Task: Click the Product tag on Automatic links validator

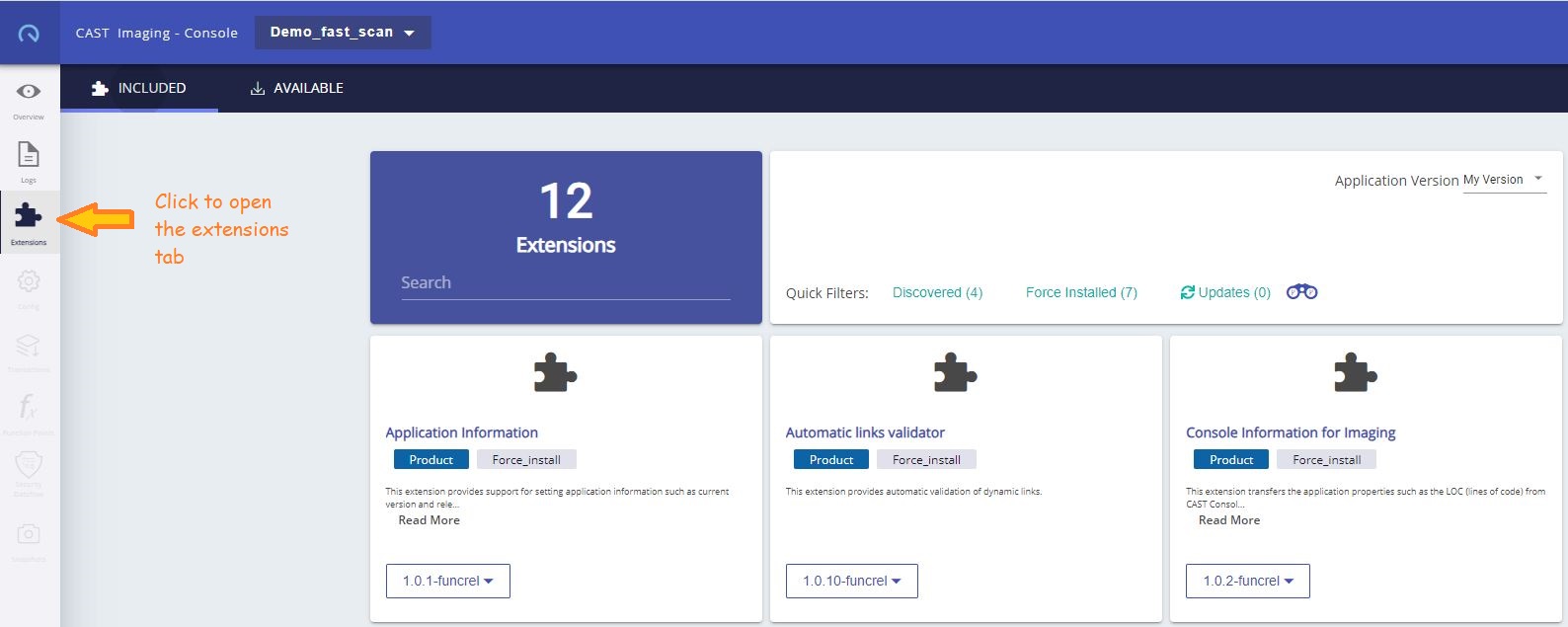Action: [x=831, y=459]
